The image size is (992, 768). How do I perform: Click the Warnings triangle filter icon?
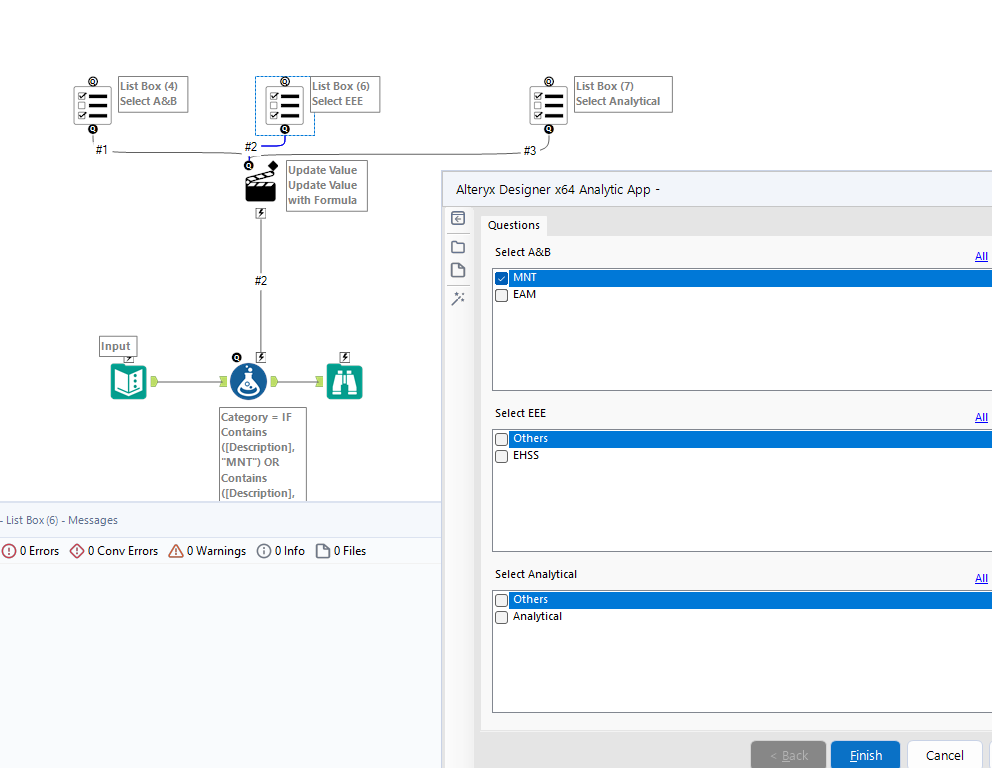pyautogui.click(x=176, y=551)
